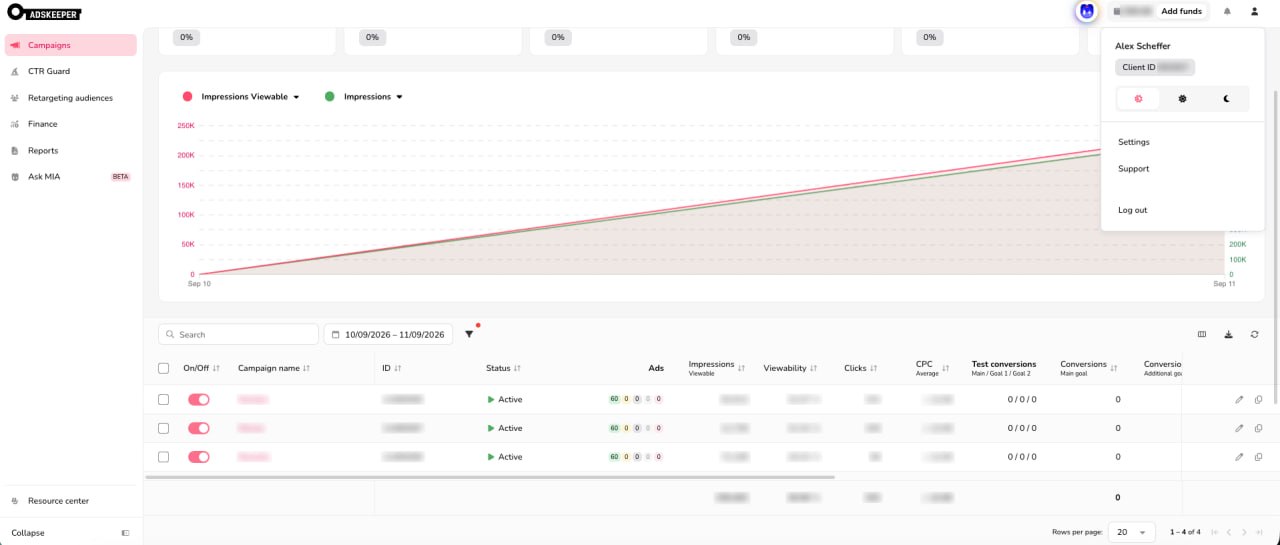The image size is (1280, 545).
Task: Check the third campaign row checkbox
Action: [x=164, y=457]
